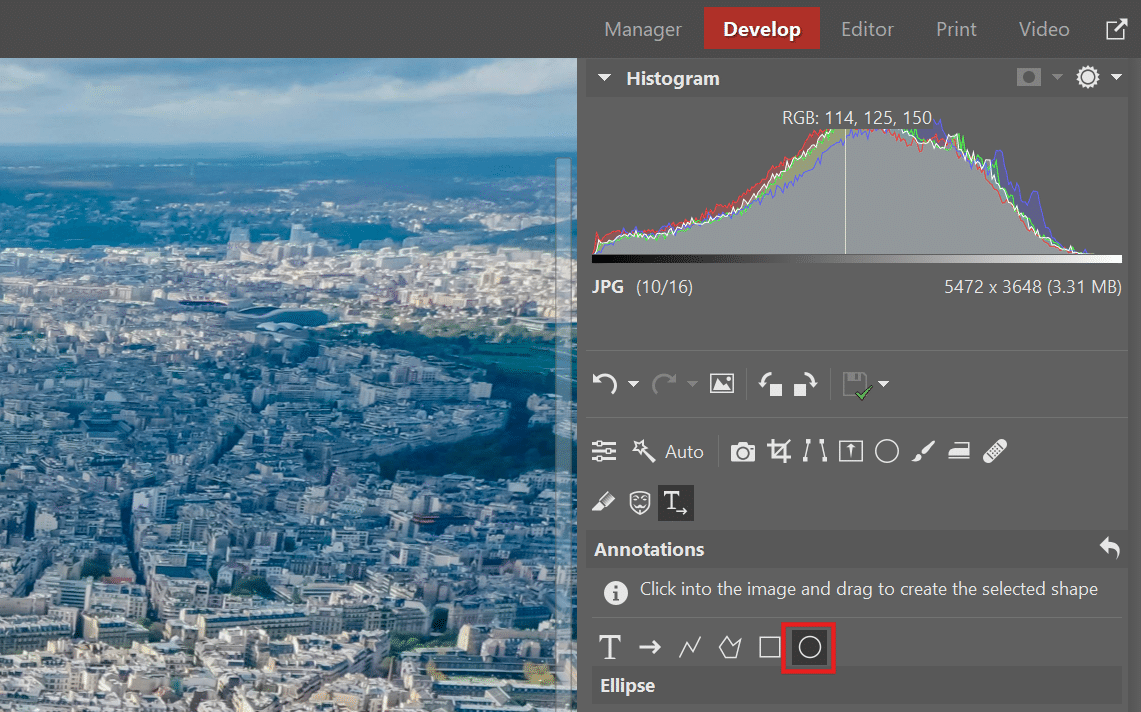The image size is (1141, 712).
Task: Select the Crop tool icon
Action: pos(779,452)
